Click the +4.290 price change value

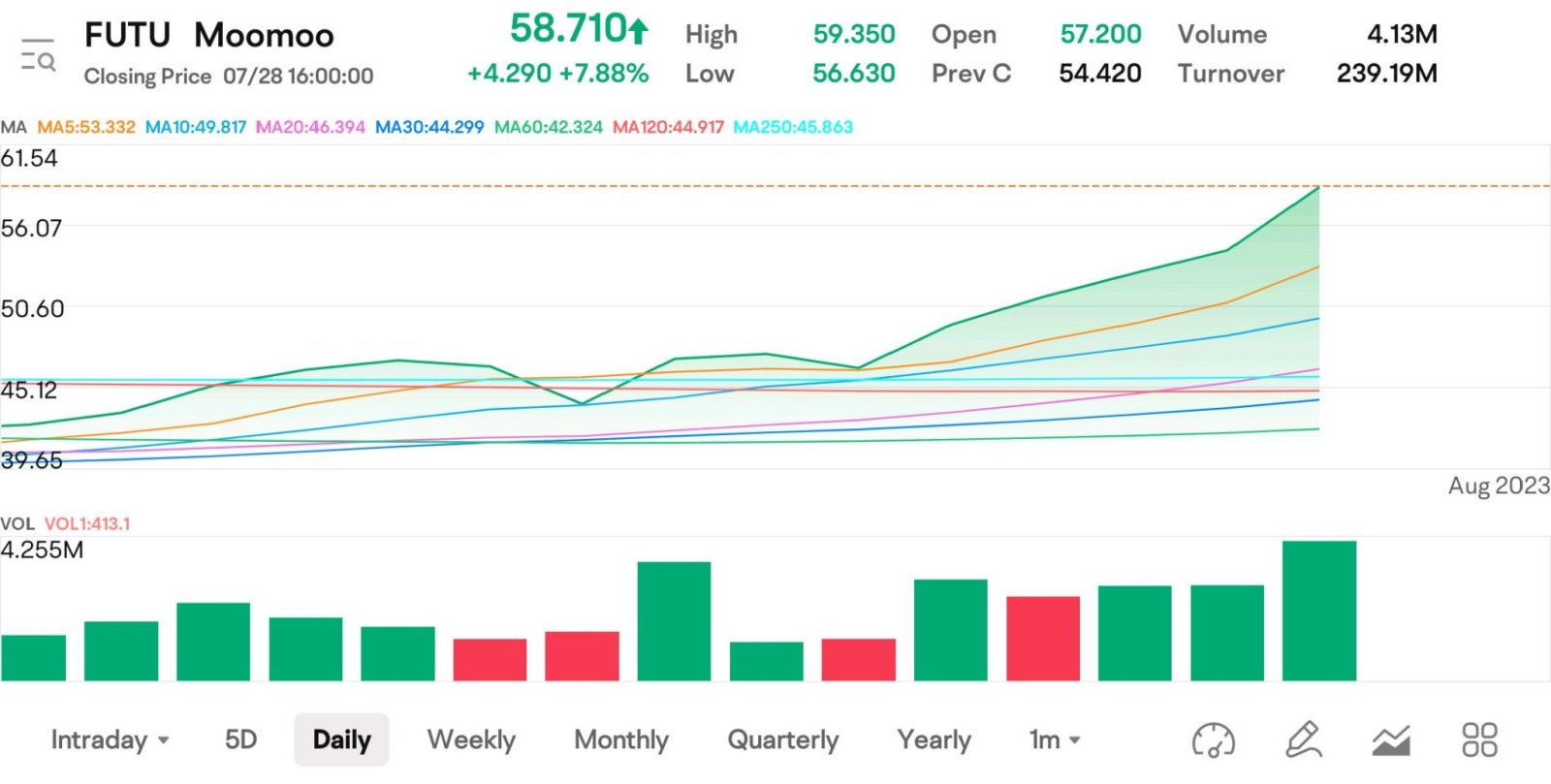click(509, 74)
